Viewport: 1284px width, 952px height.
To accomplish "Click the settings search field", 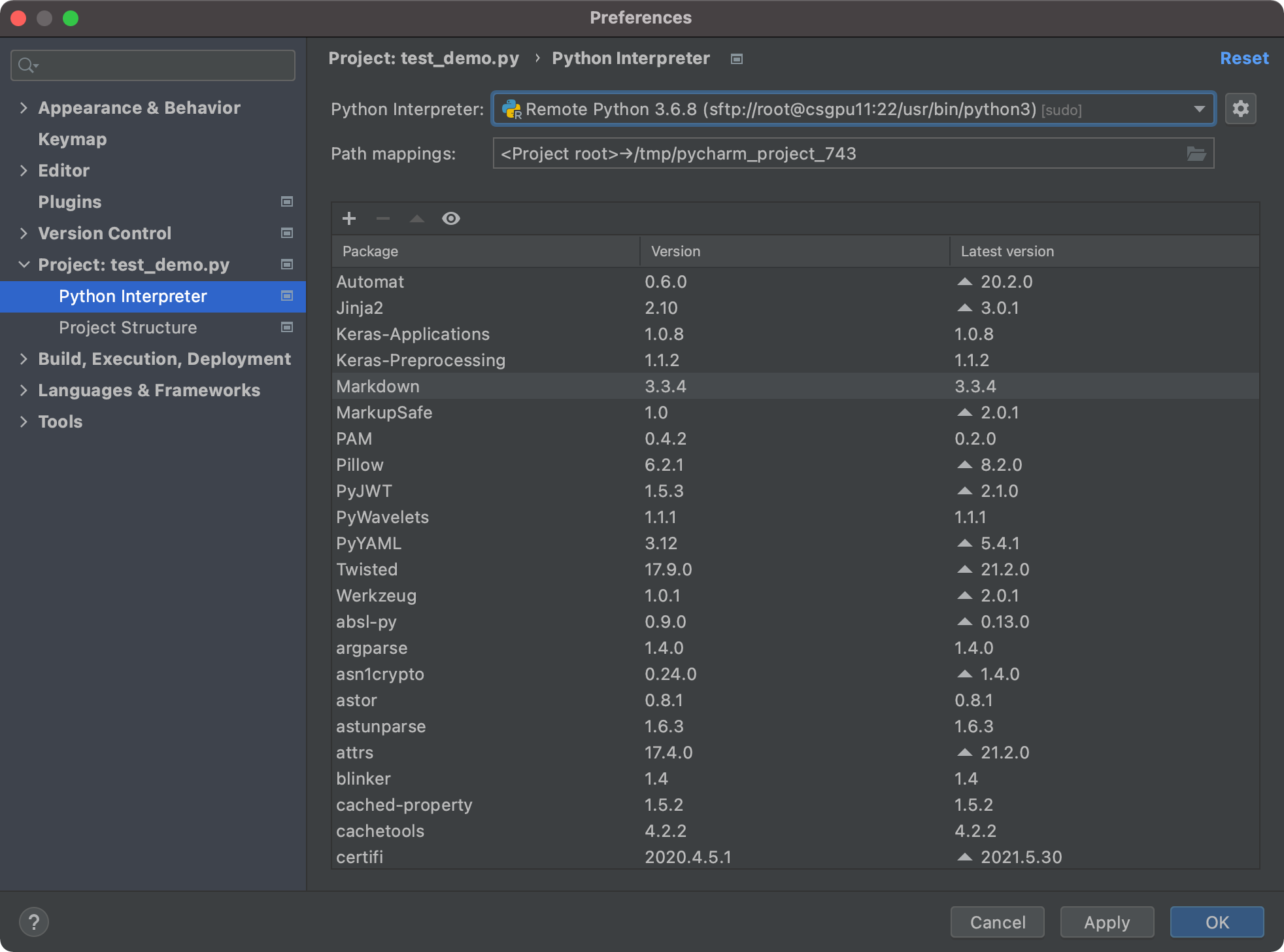I will pyautogui.click(x=153, y=65).
